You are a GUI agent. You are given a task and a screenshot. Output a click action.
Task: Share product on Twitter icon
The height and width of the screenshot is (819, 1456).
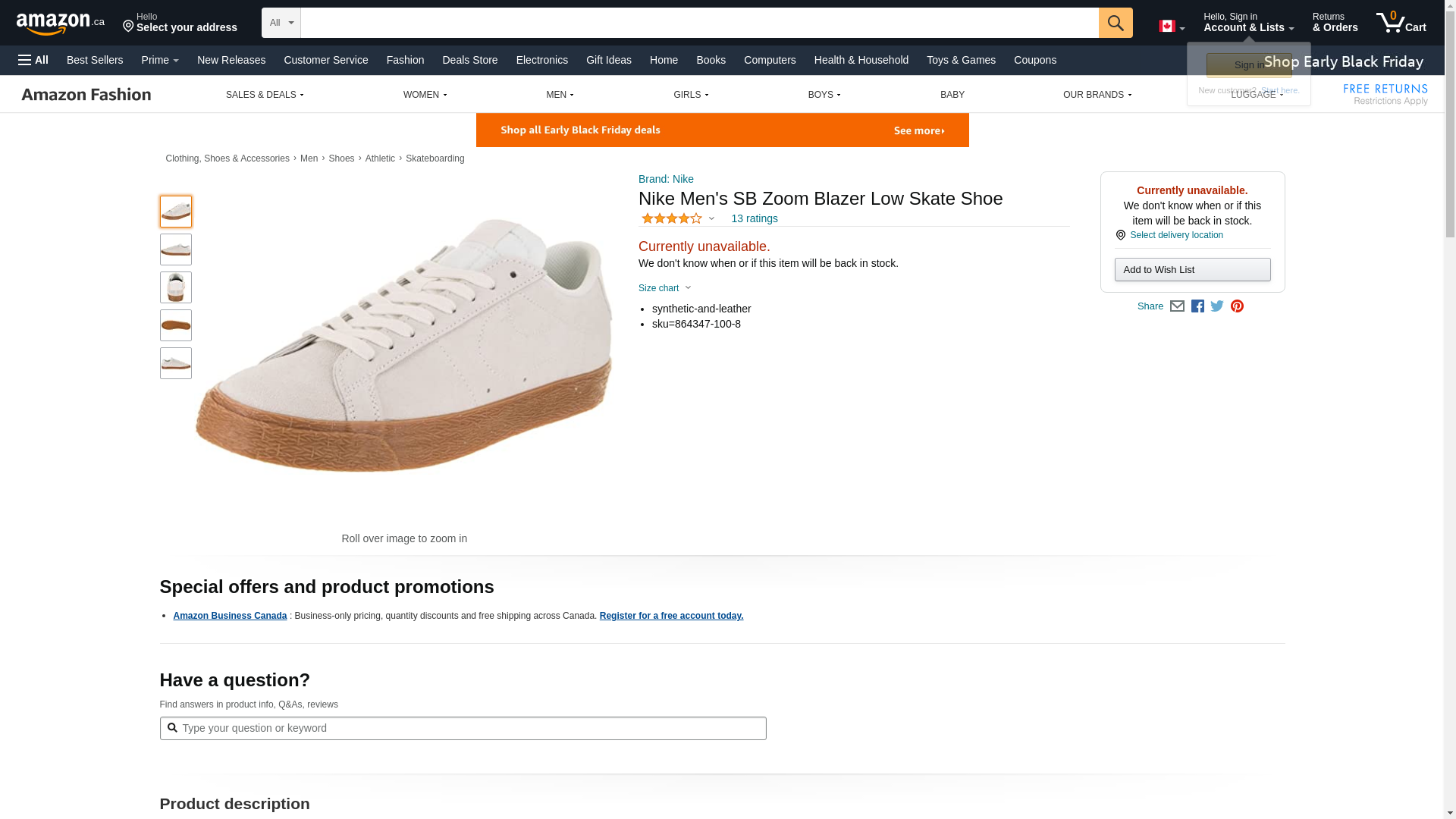(1217, 306)
